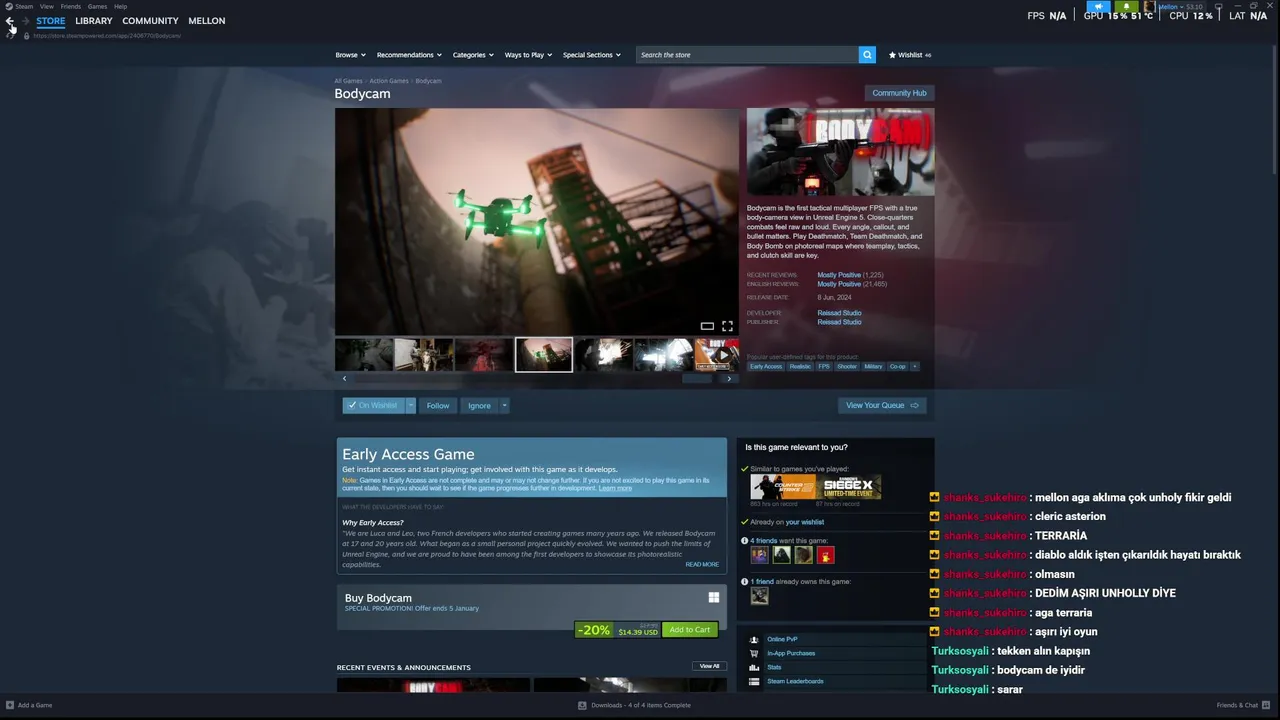This screenshot has height=720, width=1280.
Task: Click the plus tag button
Action: (x=914, y=366)
